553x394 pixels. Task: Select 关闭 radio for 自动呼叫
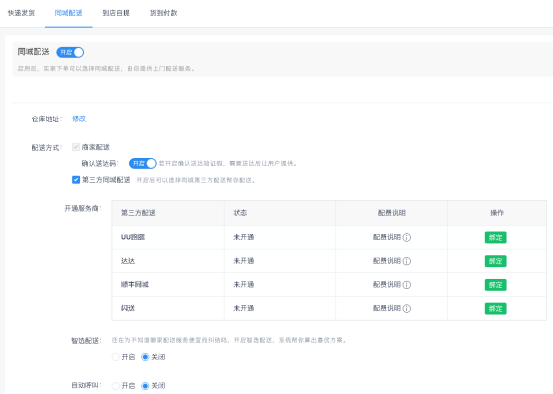click(x=145, y=386)
